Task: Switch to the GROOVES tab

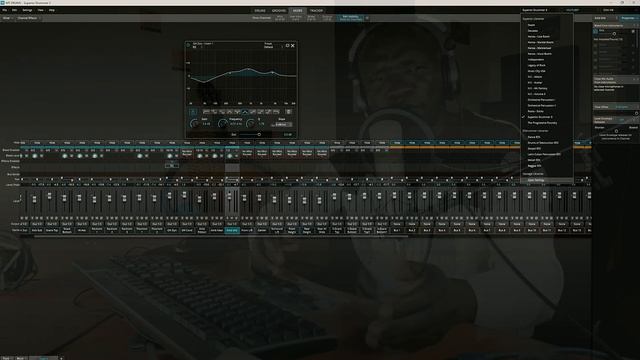Action: tap(279, 11)
